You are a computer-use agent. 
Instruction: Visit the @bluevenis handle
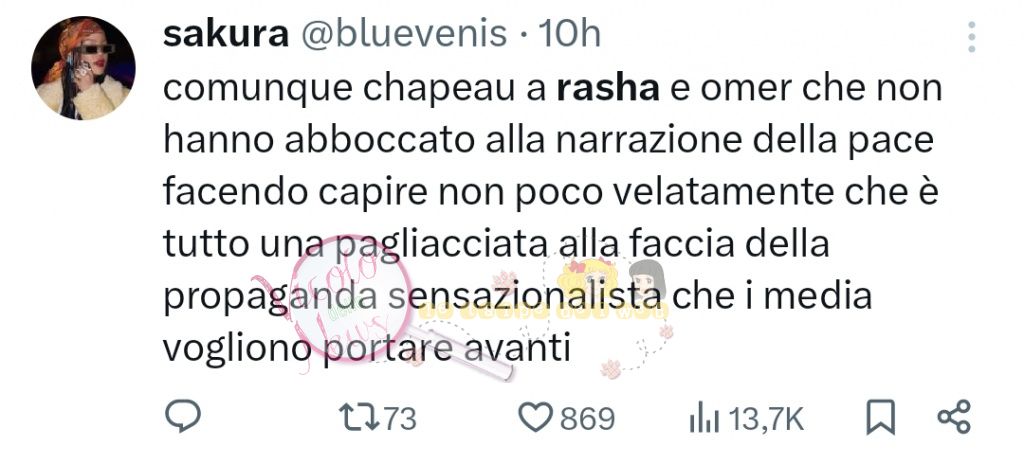click(x=403, y=34)
